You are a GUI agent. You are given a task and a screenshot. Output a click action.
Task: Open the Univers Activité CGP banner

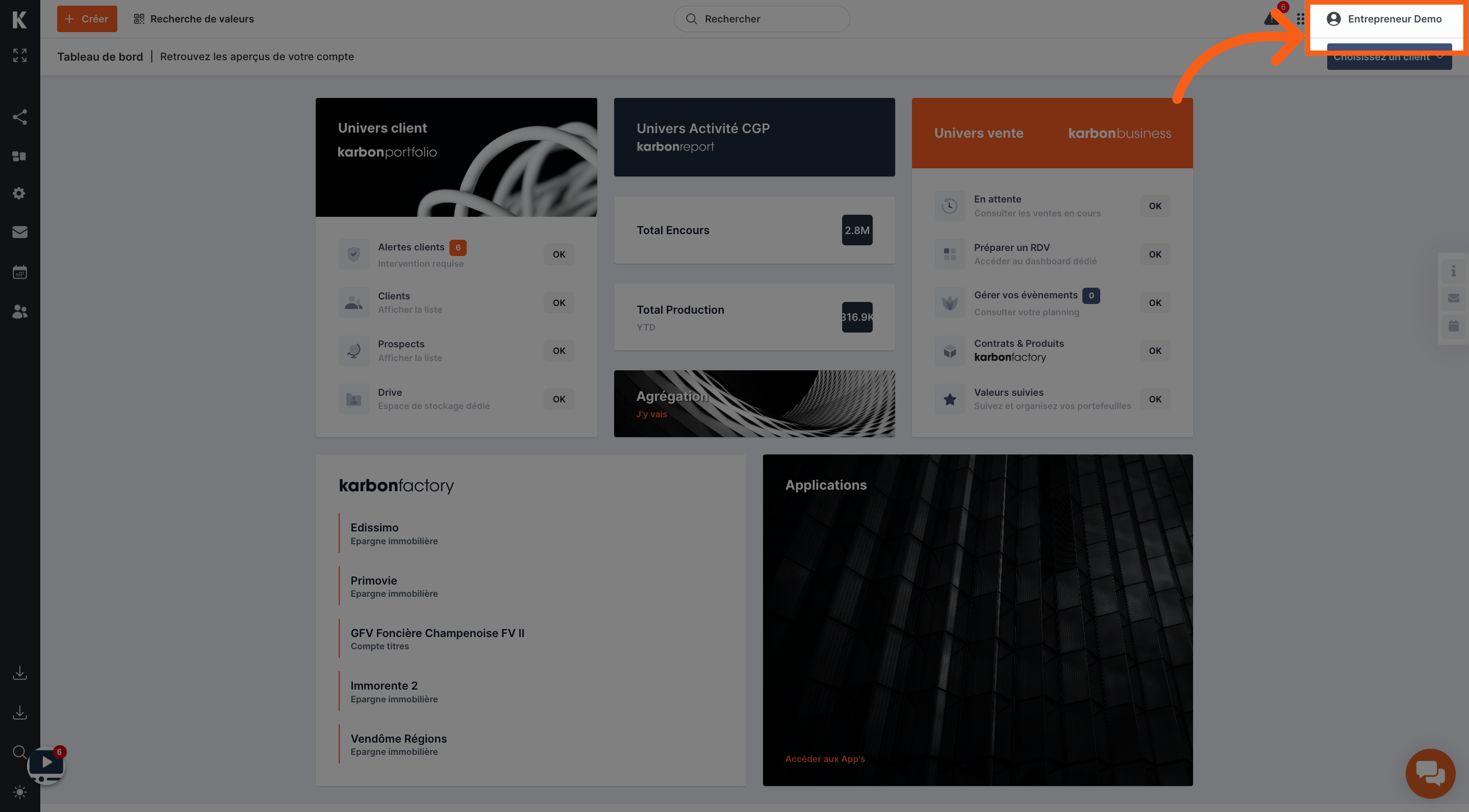coord(754,137)
